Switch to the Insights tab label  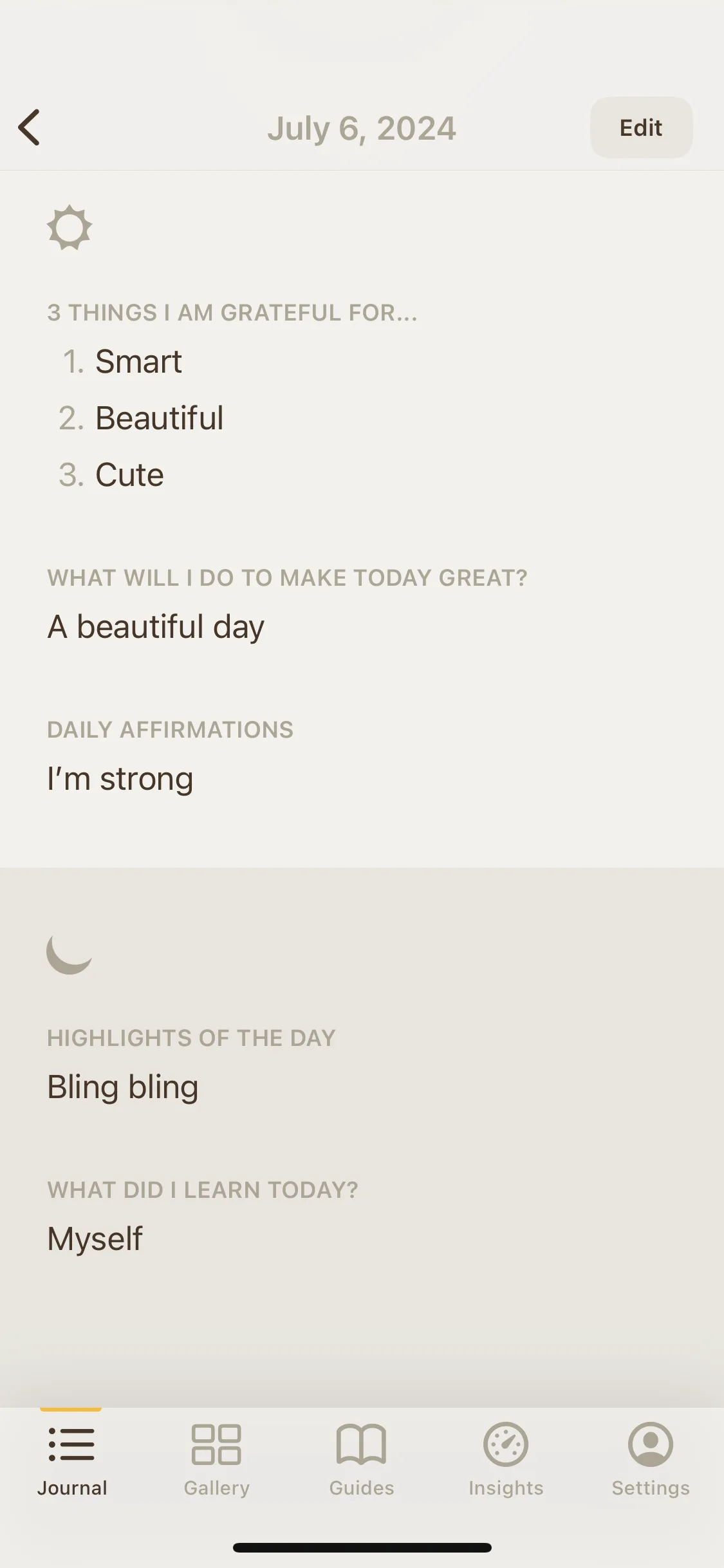(506, 1488)
